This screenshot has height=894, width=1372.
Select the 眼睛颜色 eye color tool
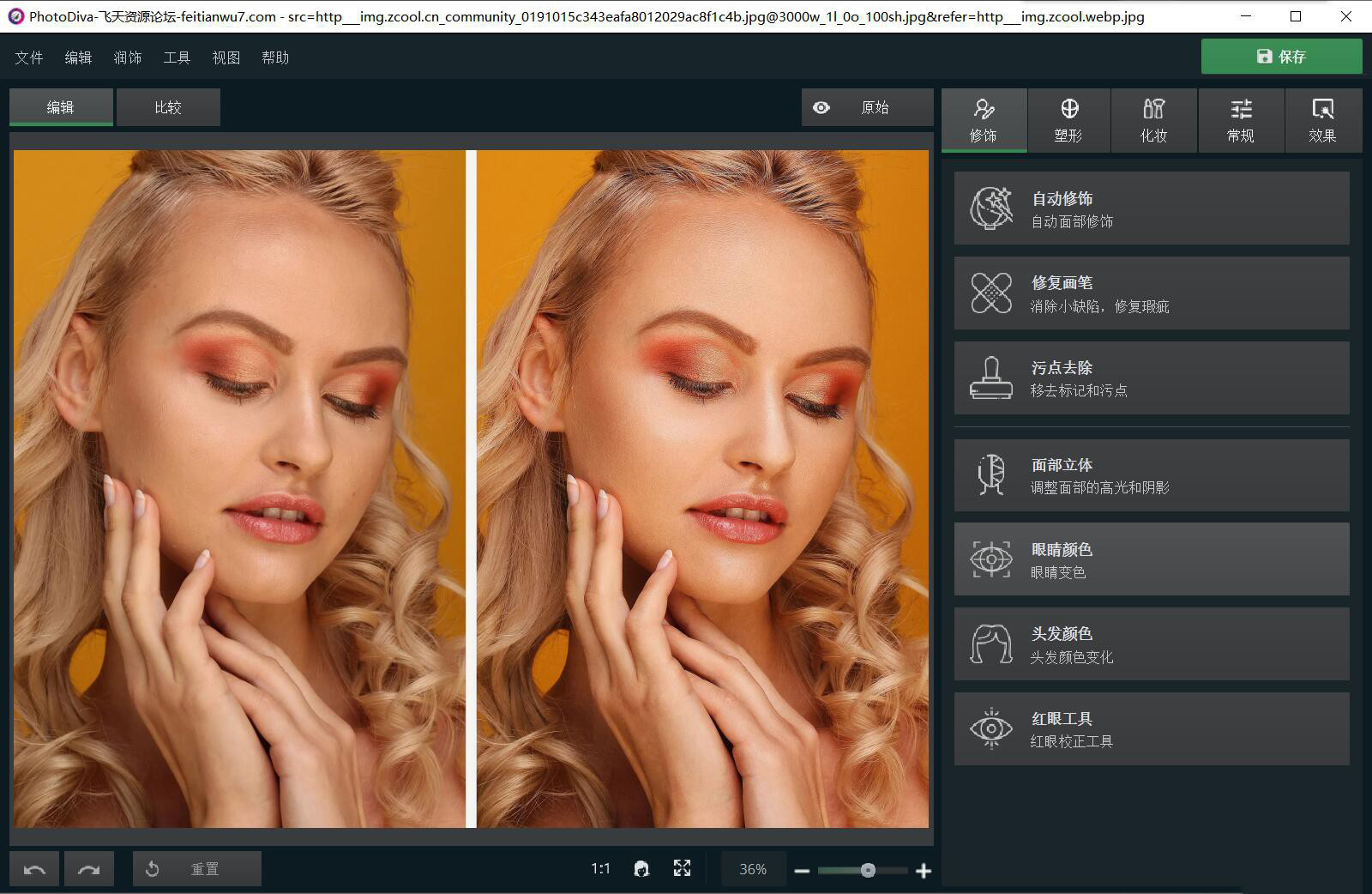click(x=1152, y=559)
